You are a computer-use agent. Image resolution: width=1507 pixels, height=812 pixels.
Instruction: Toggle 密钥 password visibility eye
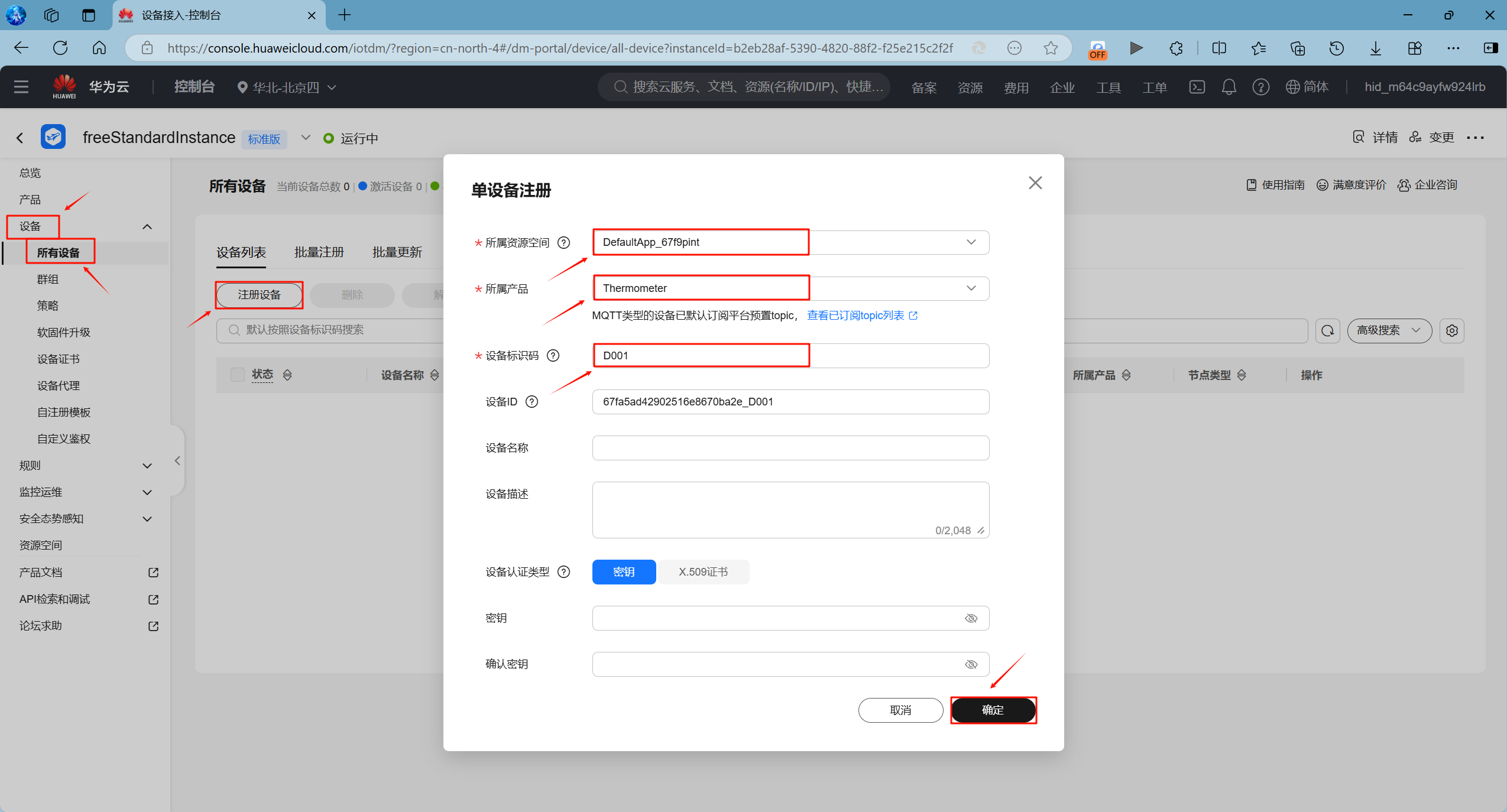[971, 618]
